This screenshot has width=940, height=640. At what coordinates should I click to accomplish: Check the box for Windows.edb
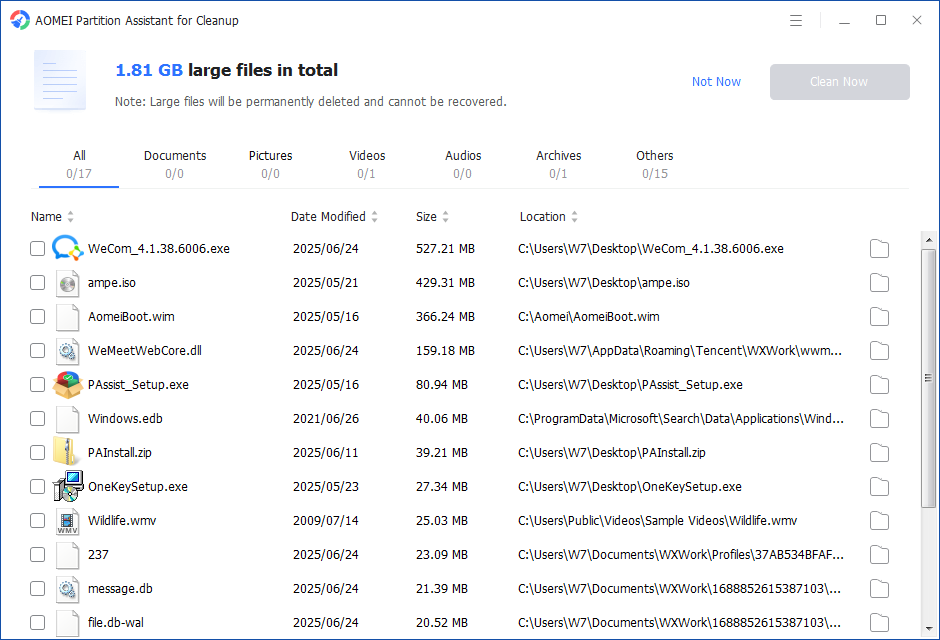[37, 418]
